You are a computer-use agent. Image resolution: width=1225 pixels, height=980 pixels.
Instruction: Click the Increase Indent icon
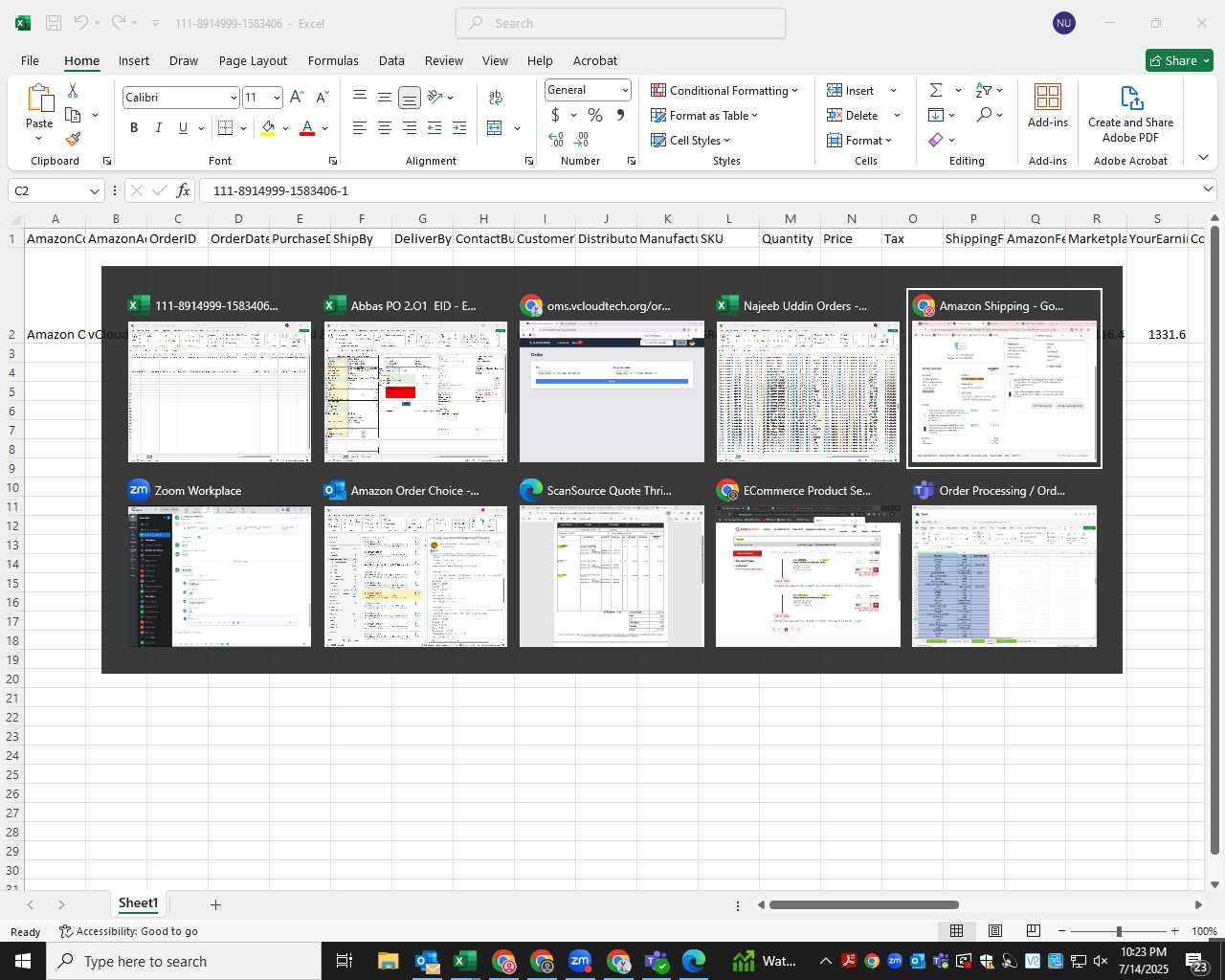tap(459, 127)
